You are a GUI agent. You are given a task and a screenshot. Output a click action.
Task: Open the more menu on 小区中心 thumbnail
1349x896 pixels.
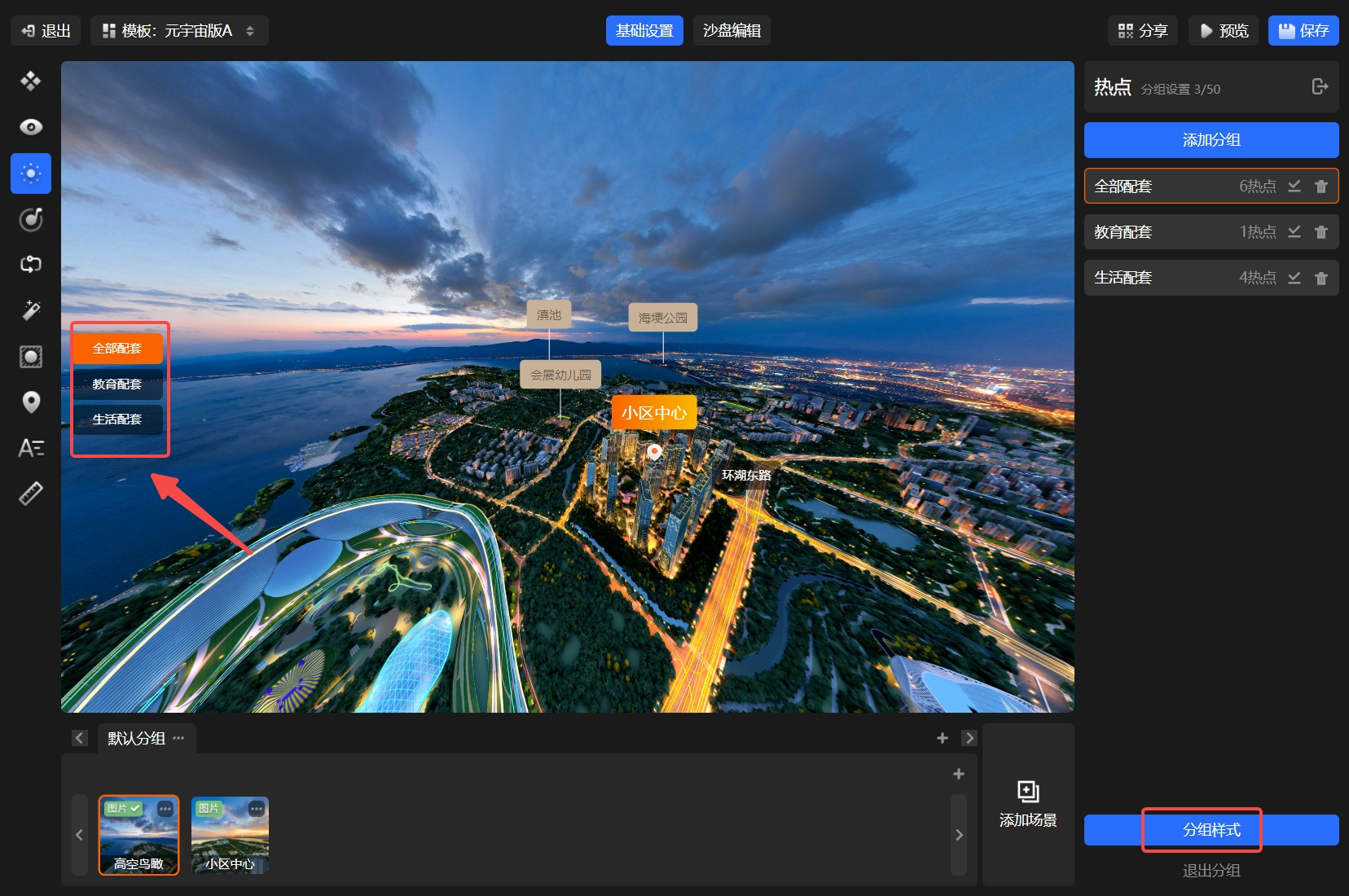pyautogui.click(x=257, y=809)
